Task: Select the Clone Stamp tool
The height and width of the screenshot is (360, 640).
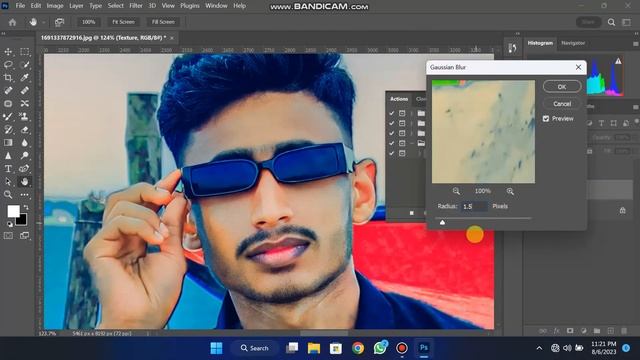Action: (24, 117)
